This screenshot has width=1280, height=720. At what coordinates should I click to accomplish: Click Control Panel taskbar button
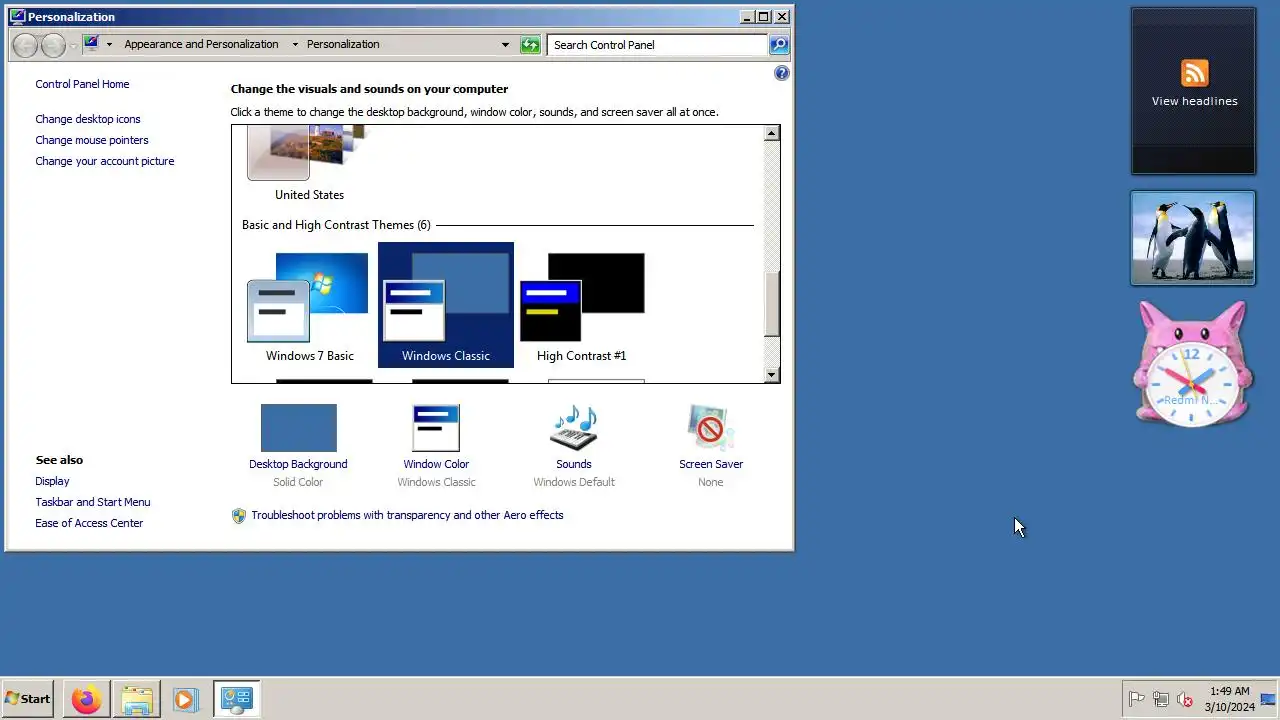pos(237,699)
